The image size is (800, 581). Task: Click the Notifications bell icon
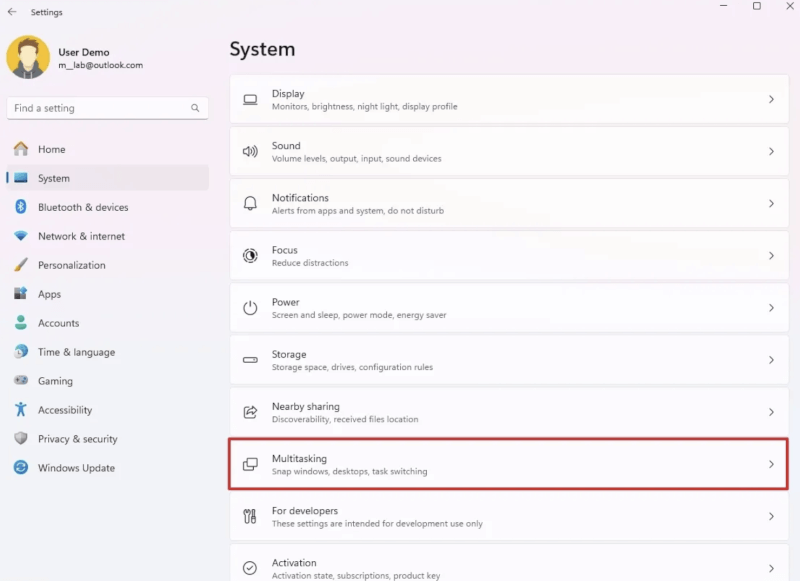[x=250, y=204]
